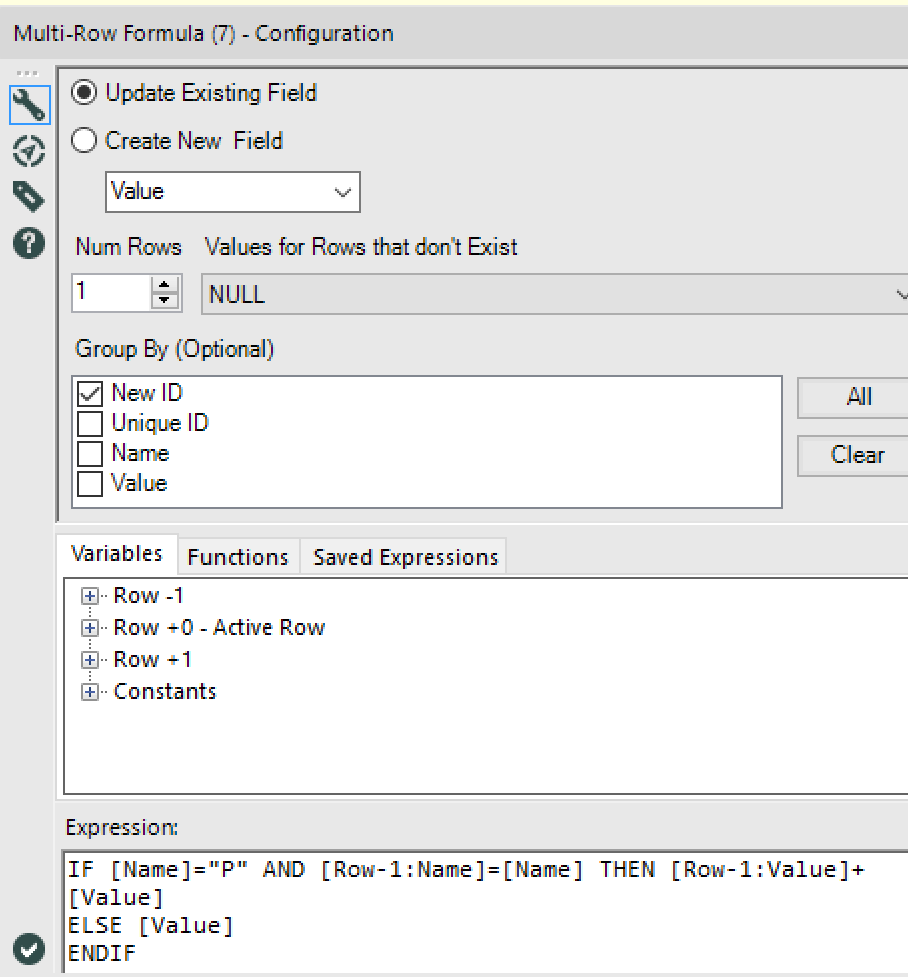Enable grouping by Unique ID
This screenshot has height=977, width=908.
tap(89, 422)
